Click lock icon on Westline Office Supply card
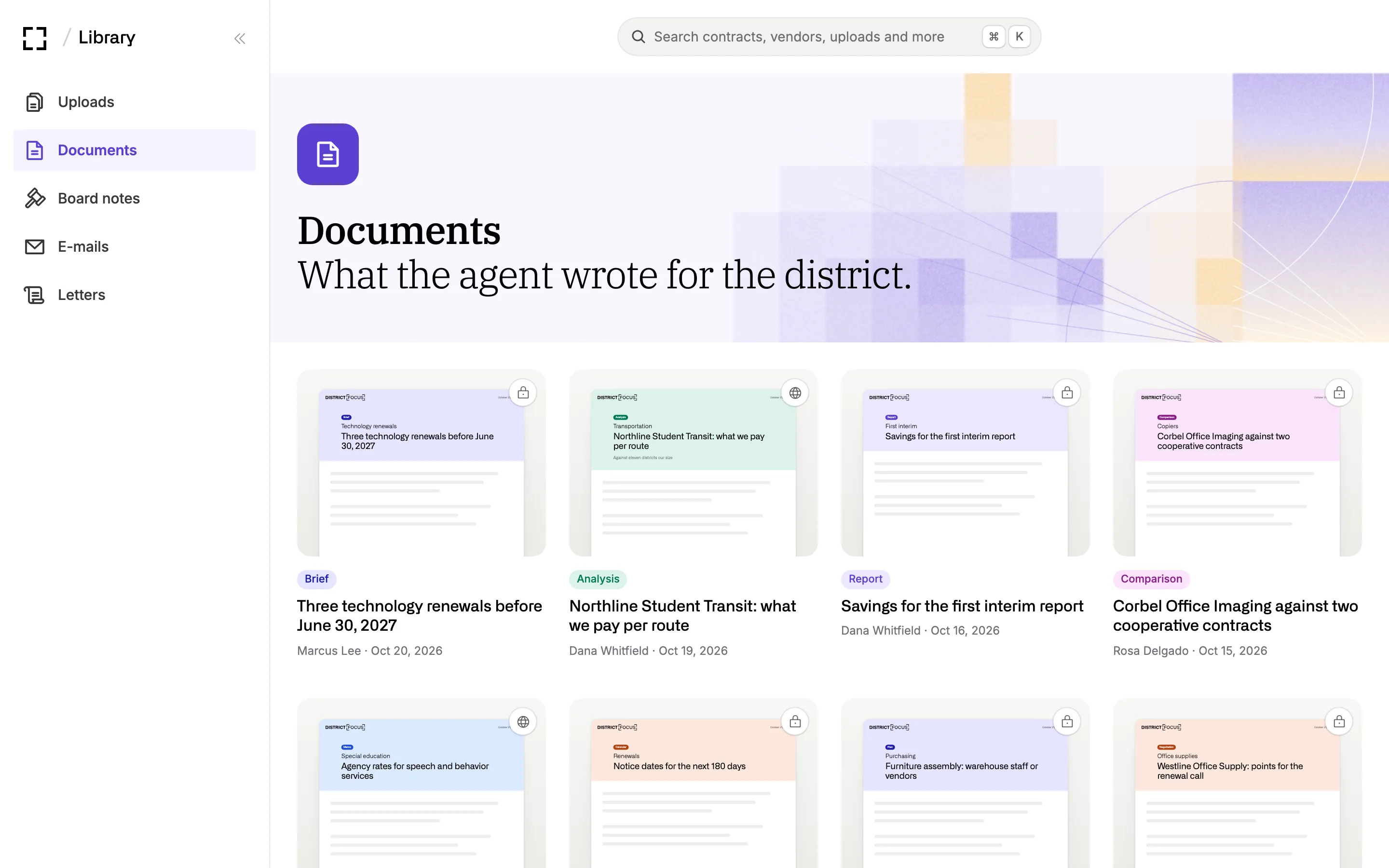1389x868 pixels. (1339, 721)
